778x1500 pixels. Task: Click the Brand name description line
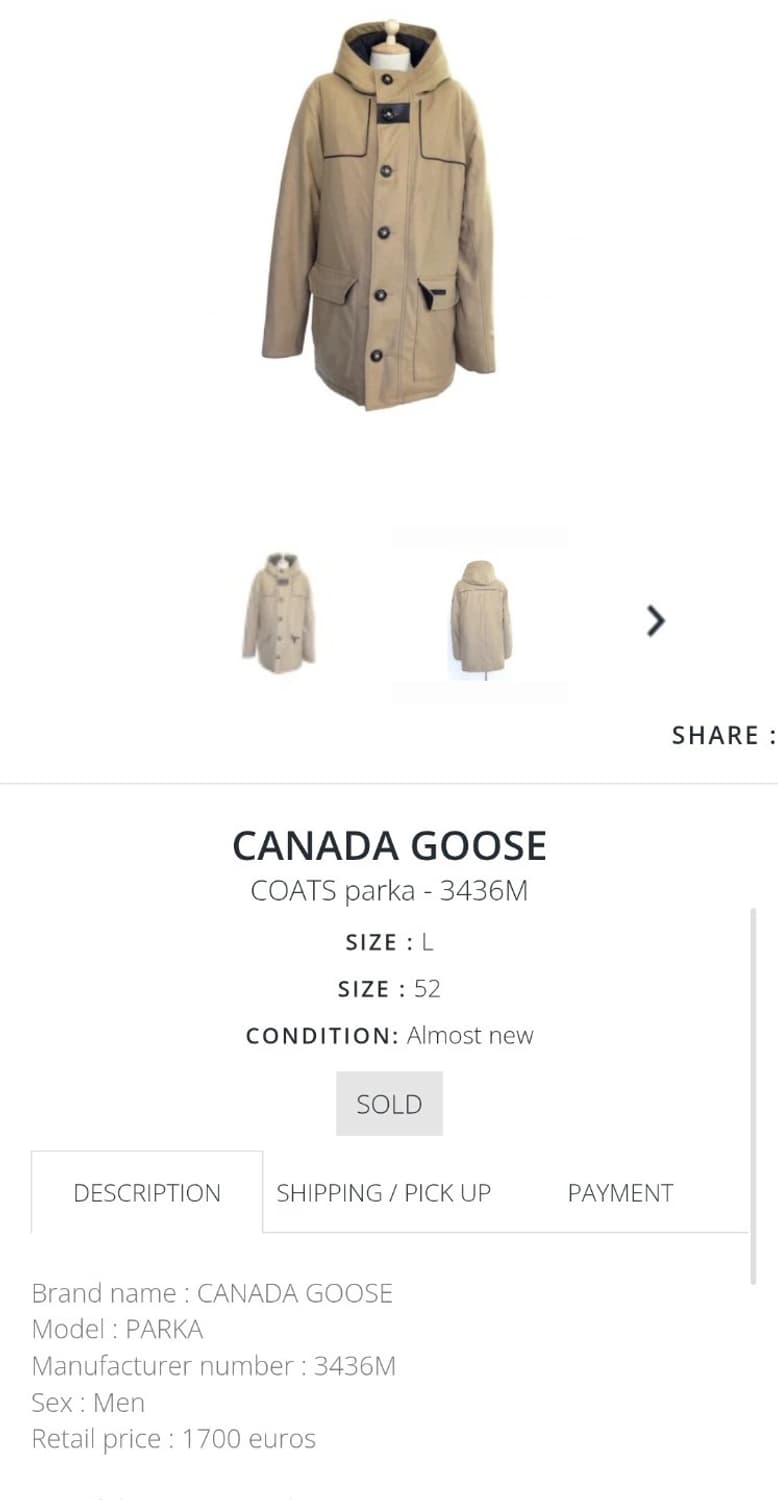pyautogui.click(x=212, y=1293)
